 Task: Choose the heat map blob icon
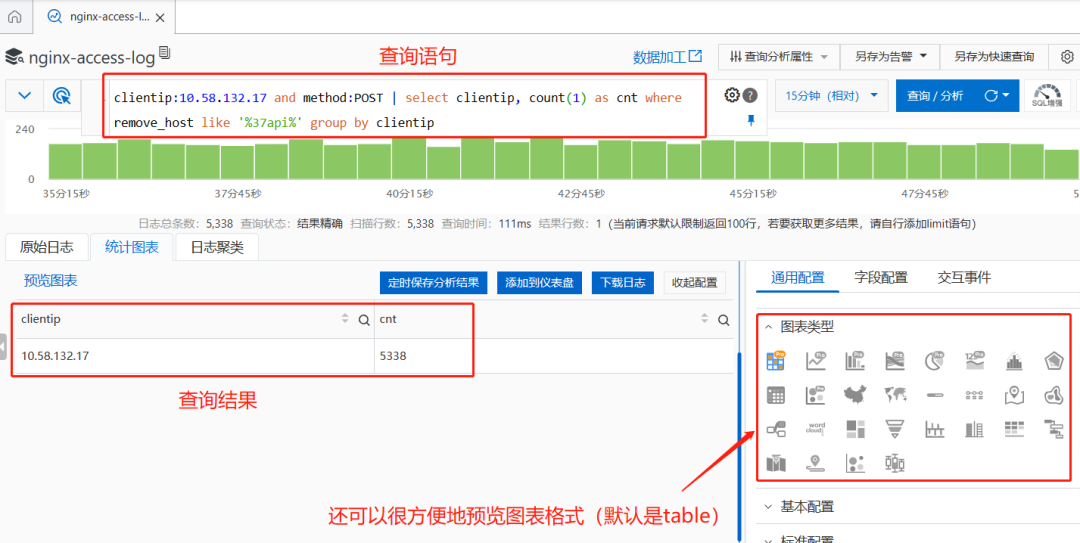click(1054, 394)
